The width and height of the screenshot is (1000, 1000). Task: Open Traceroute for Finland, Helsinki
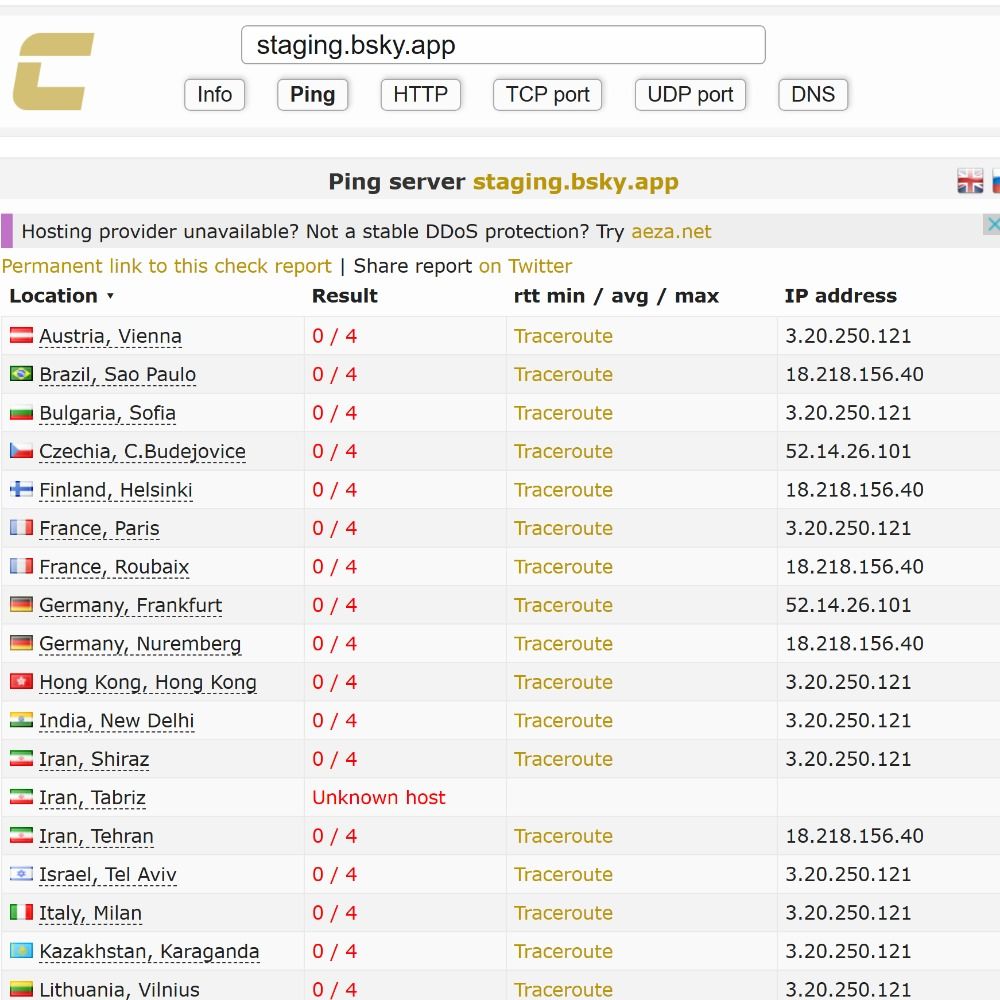point(563,490)
